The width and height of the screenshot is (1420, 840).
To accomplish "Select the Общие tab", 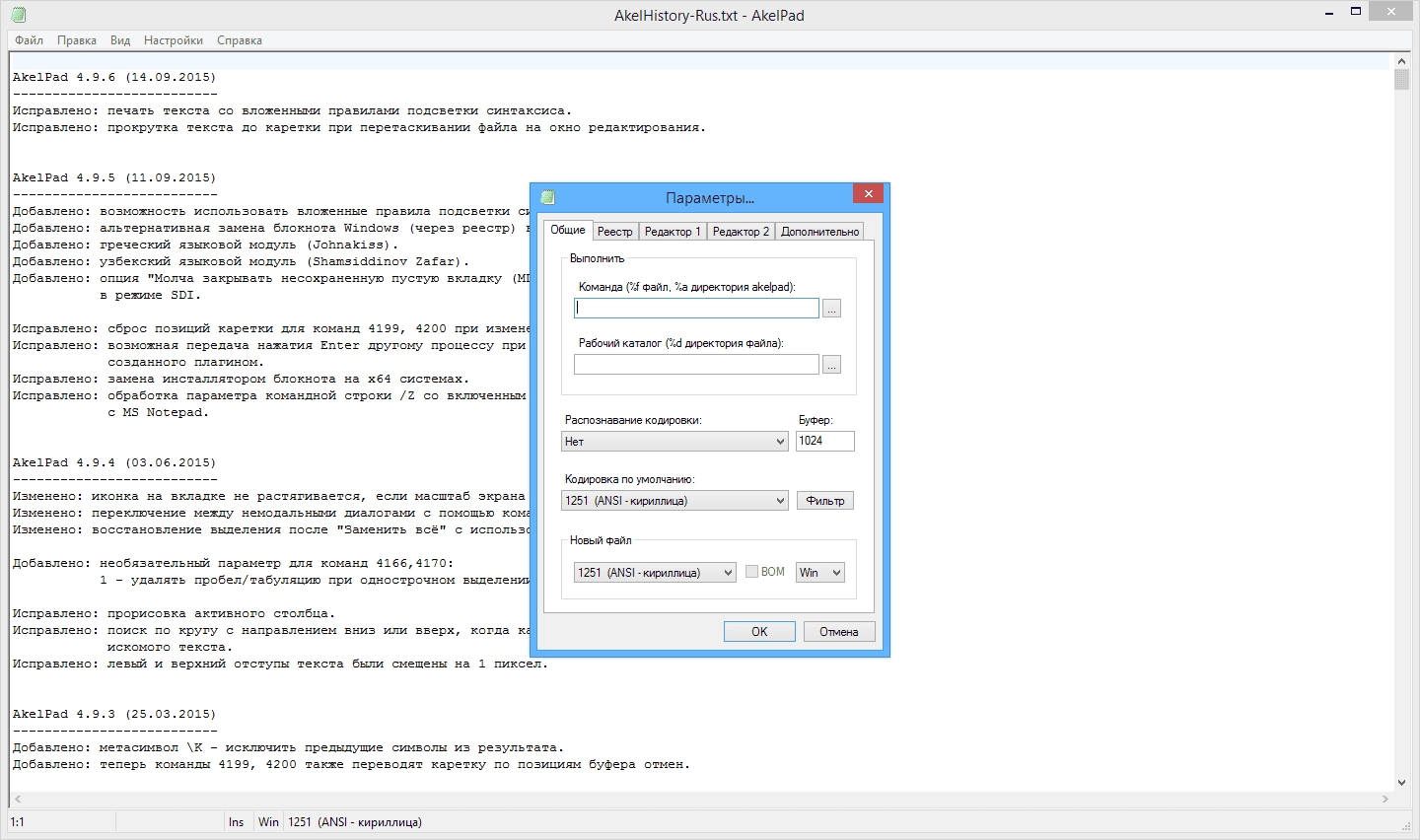I will [568, 230].
